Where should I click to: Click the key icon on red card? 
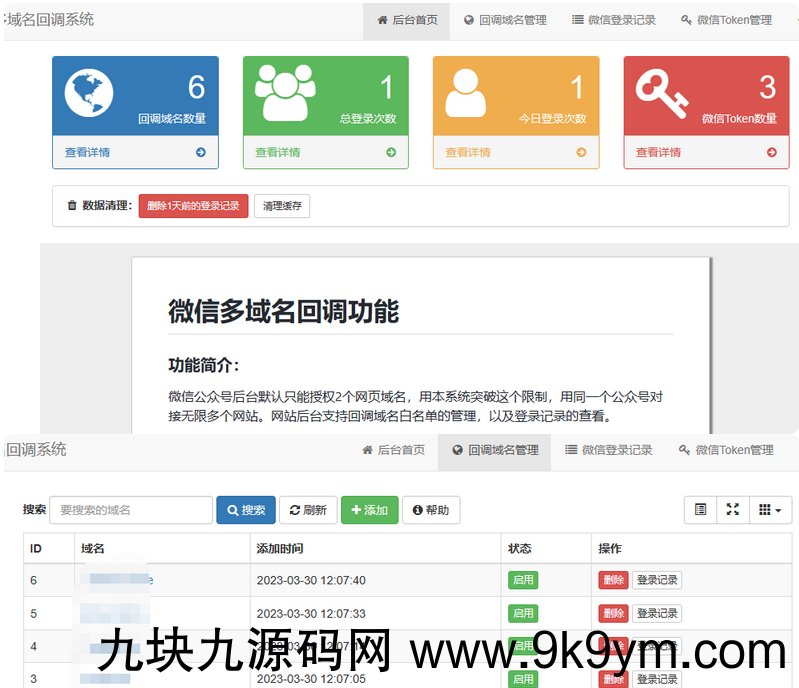tap(661, 94)
